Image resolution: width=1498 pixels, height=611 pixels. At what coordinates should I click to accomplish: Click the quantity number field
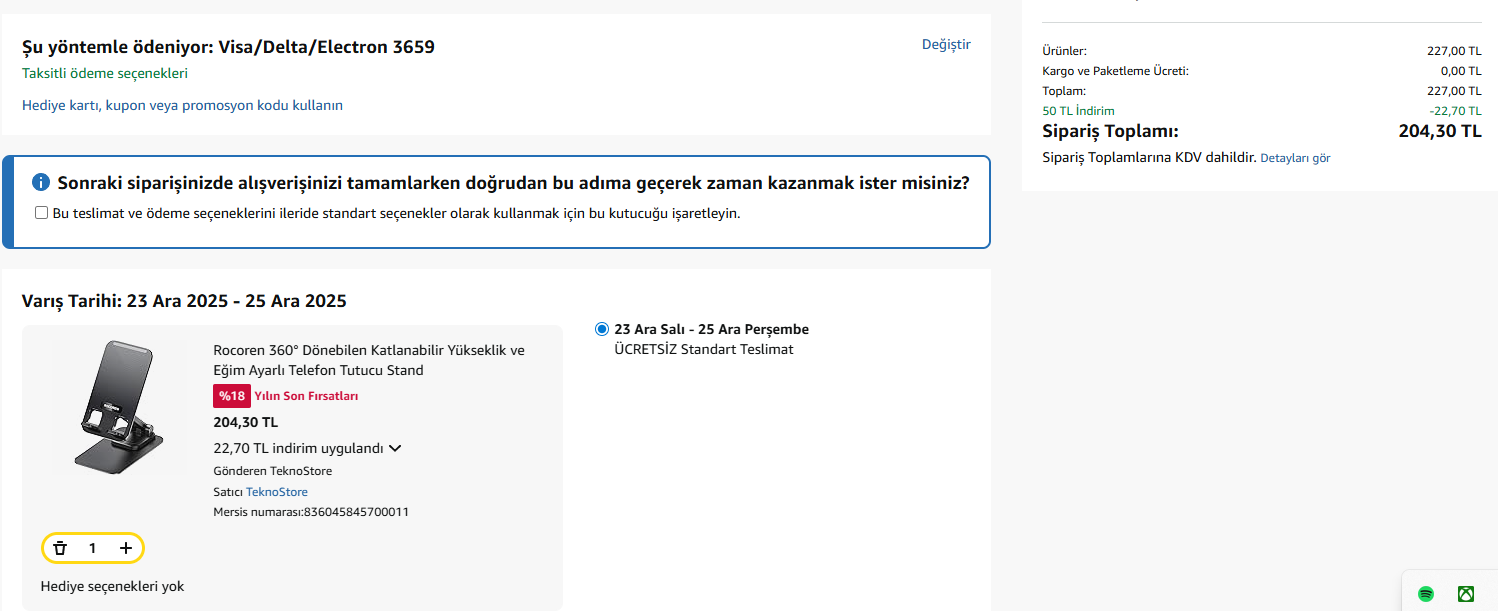tap(93, 548)
